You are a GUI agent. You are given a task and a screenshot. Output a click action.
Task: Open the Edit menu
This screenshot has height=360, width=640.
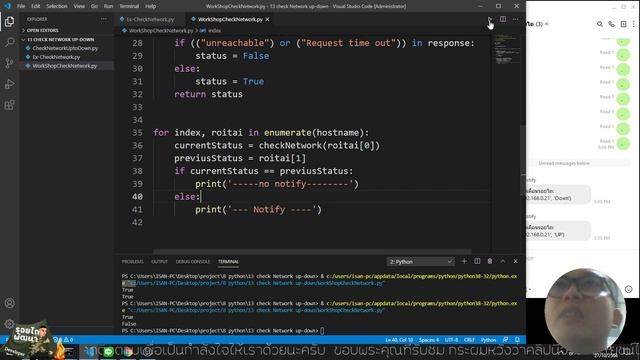[x=36, y=6]
